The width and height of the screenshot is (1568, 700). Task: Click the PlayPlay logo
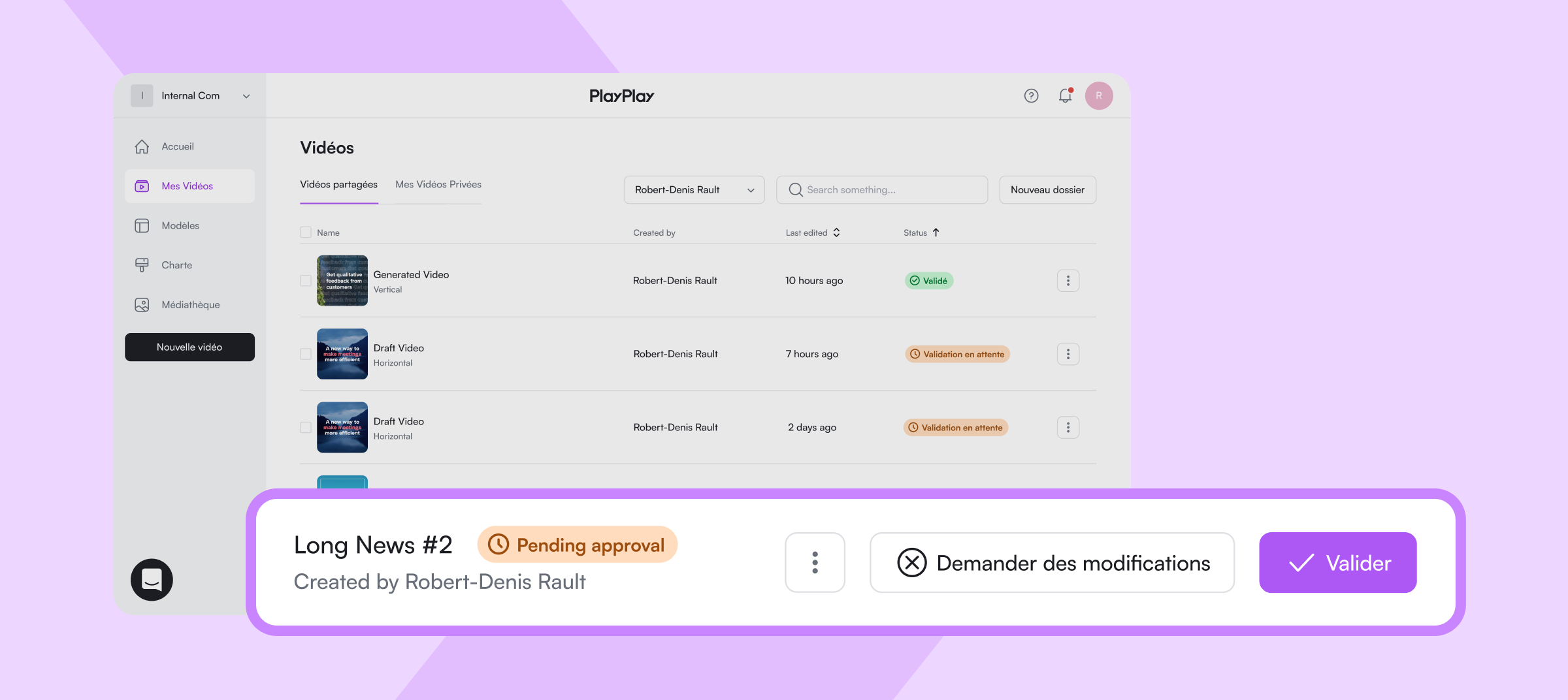621,96
